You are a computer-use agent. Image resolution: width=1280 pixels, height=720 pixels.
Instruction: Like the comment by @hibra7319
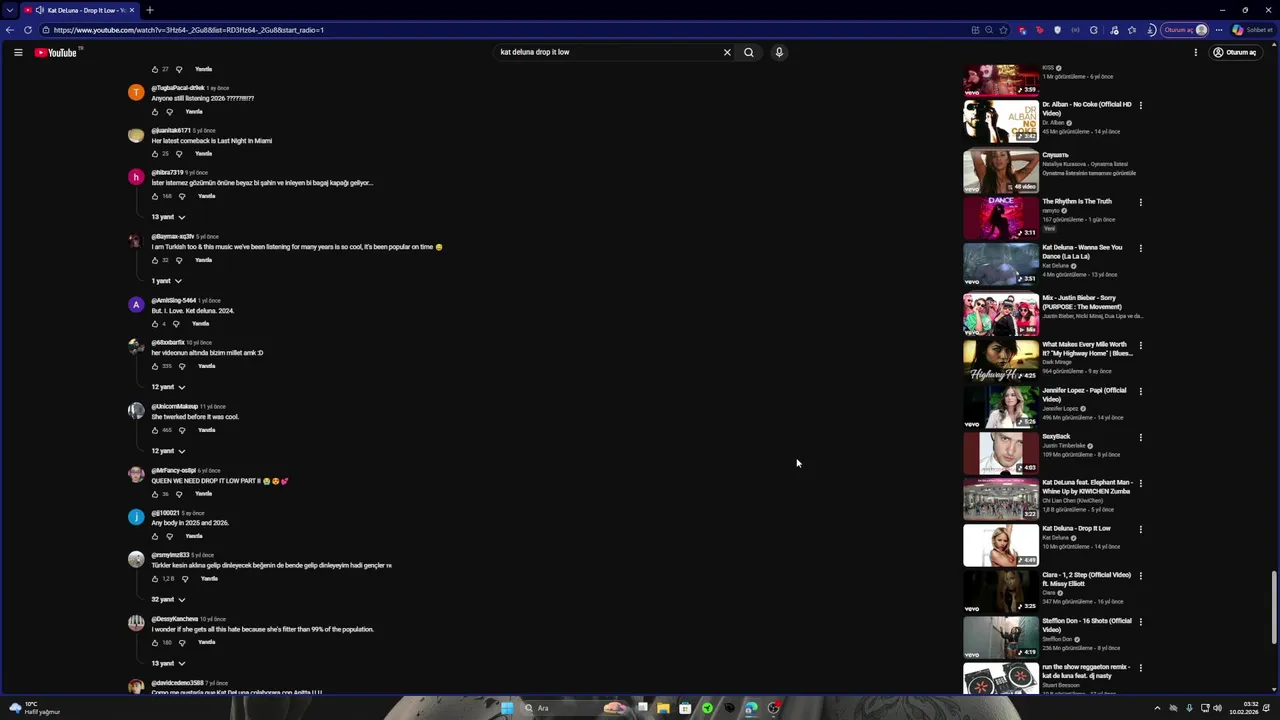tap(155, 196)
